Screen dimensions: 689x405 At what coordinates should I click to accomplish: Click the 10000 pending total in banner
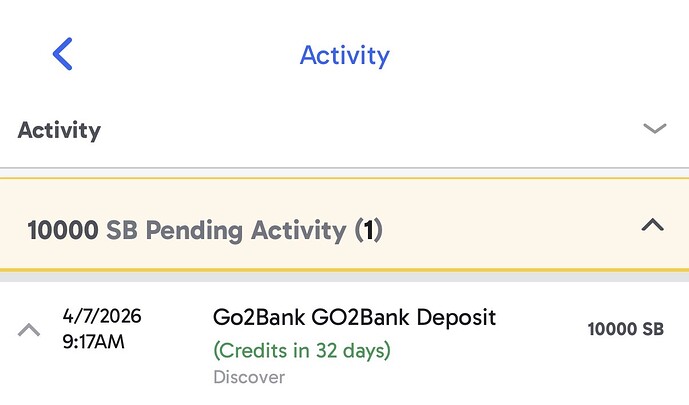[x=63, y=231]
